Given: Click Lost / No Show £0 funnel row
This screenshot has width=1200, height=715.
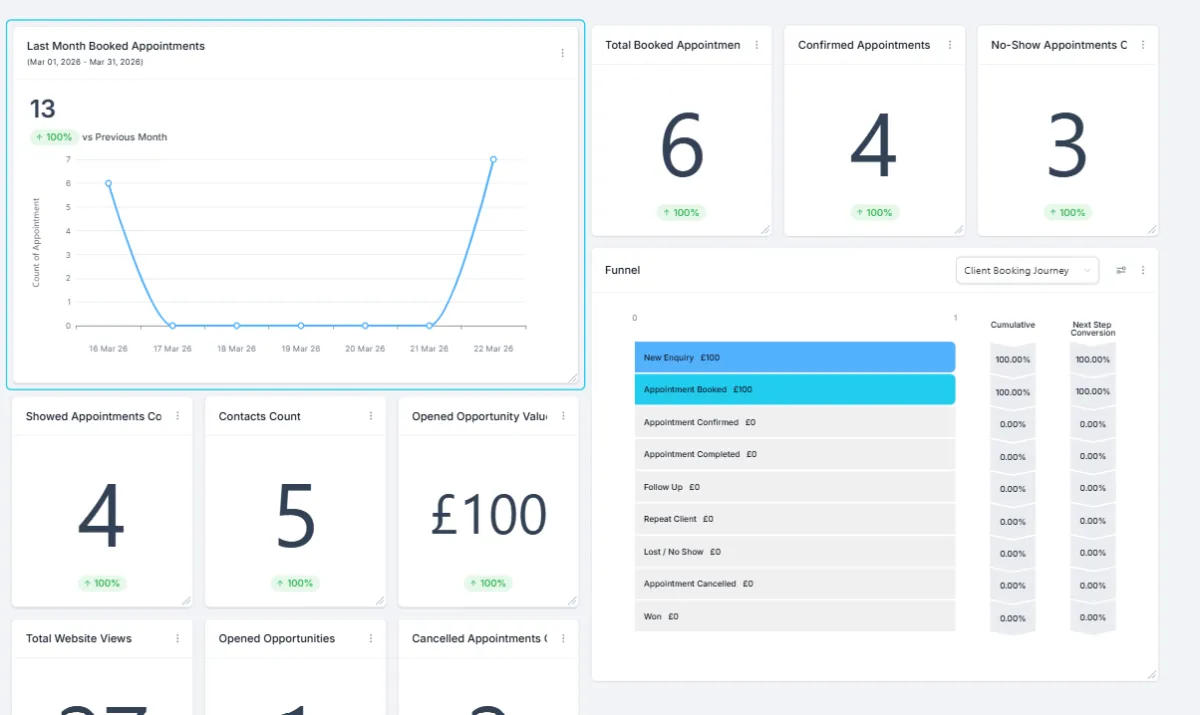Looking at the screenshot, I should tap(795, 551).
